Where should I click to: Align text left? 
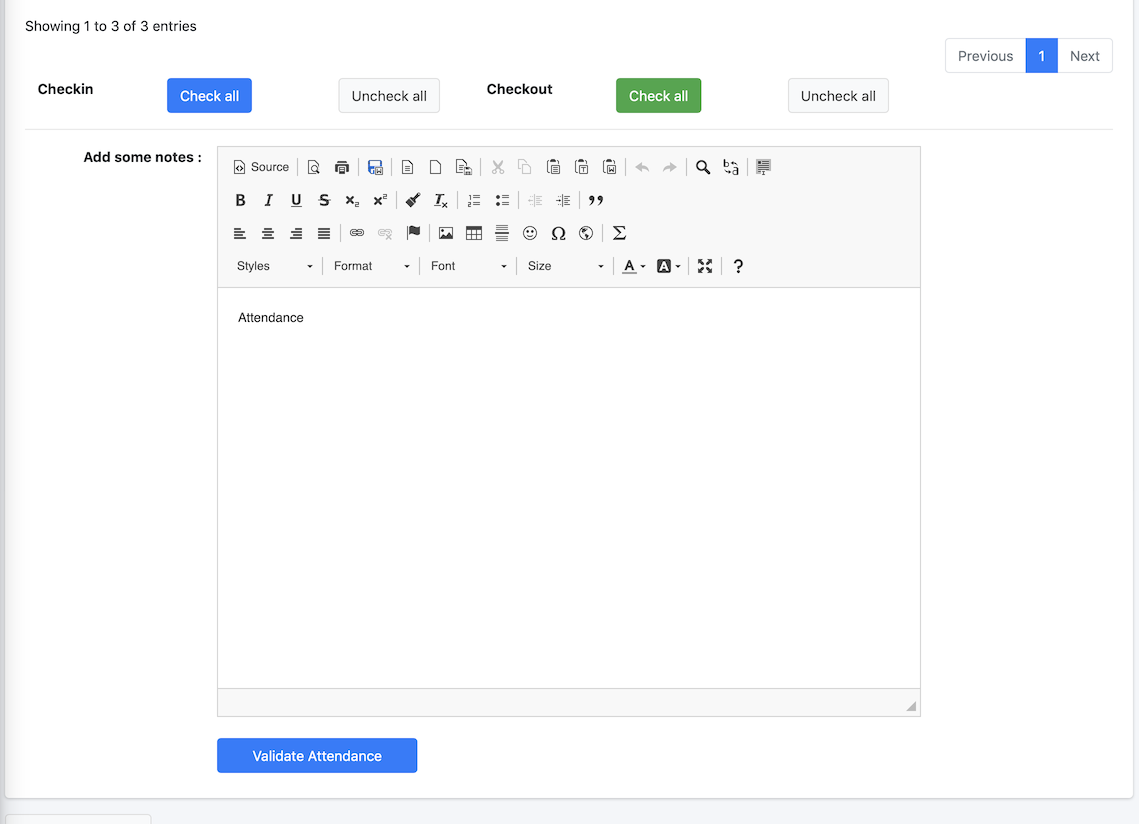240,233
